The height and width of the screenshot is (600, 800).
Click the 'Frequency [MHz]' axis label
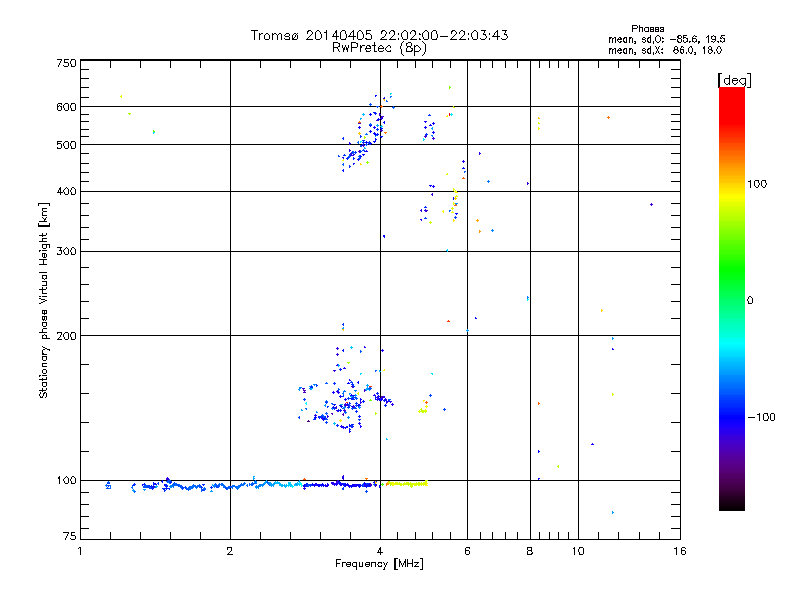point(379,564)
